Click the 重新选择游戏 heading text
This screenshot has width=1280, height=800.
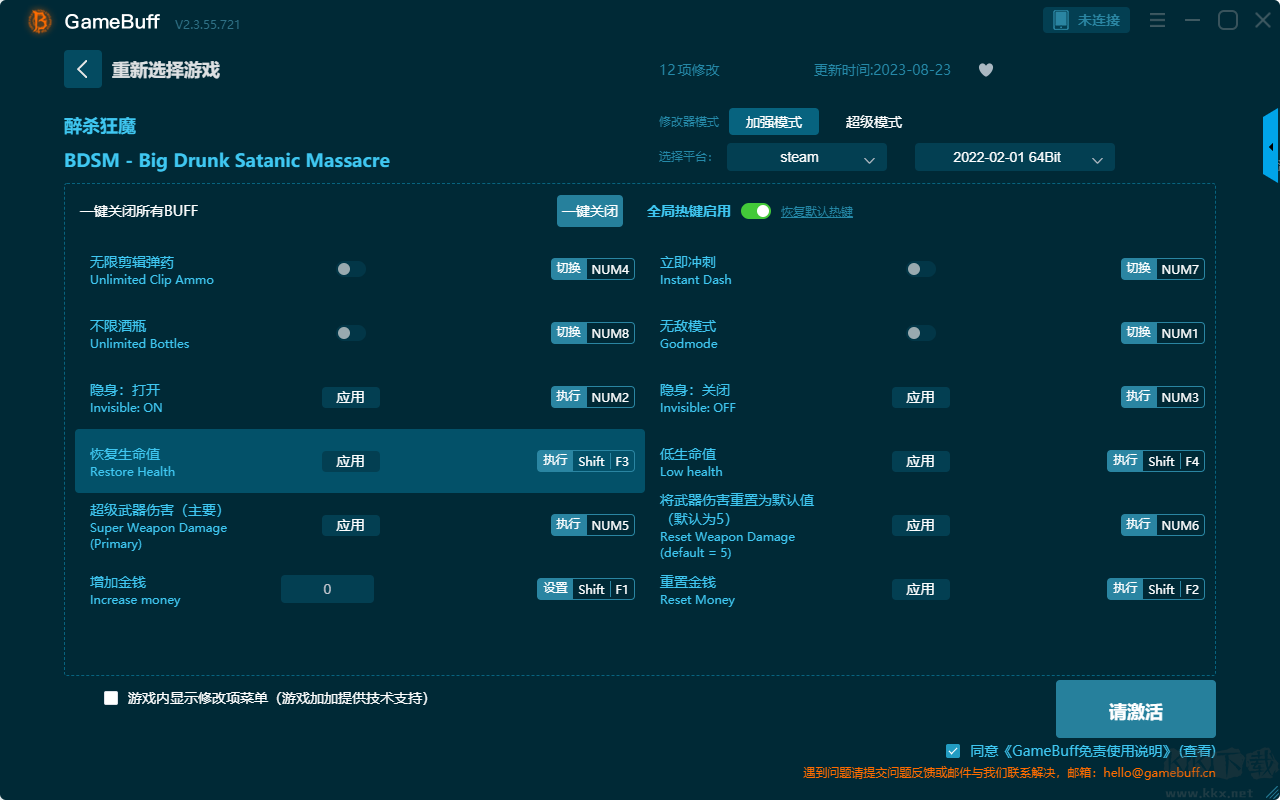coord(165,70)
